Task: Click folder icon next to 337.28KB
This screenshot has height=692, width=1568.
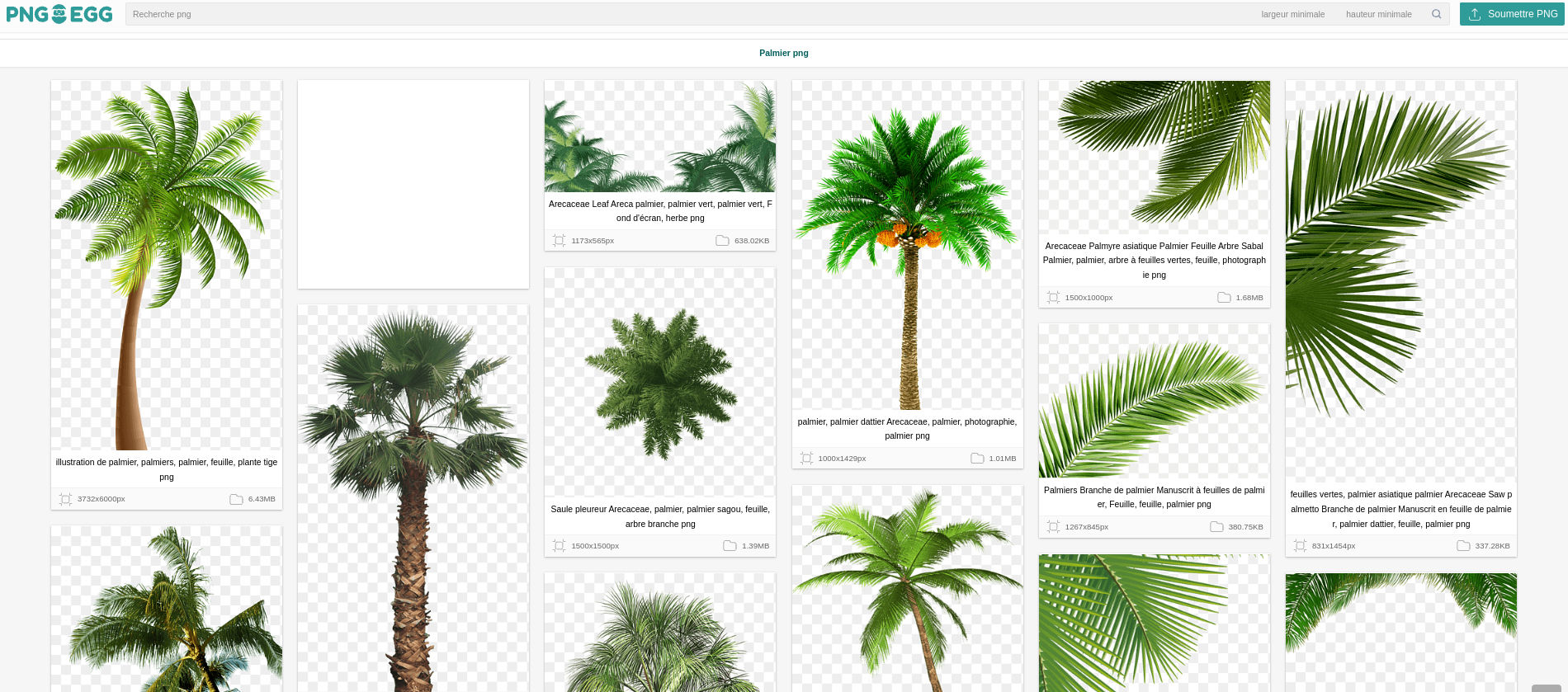Action: [x=1463, y=546]
